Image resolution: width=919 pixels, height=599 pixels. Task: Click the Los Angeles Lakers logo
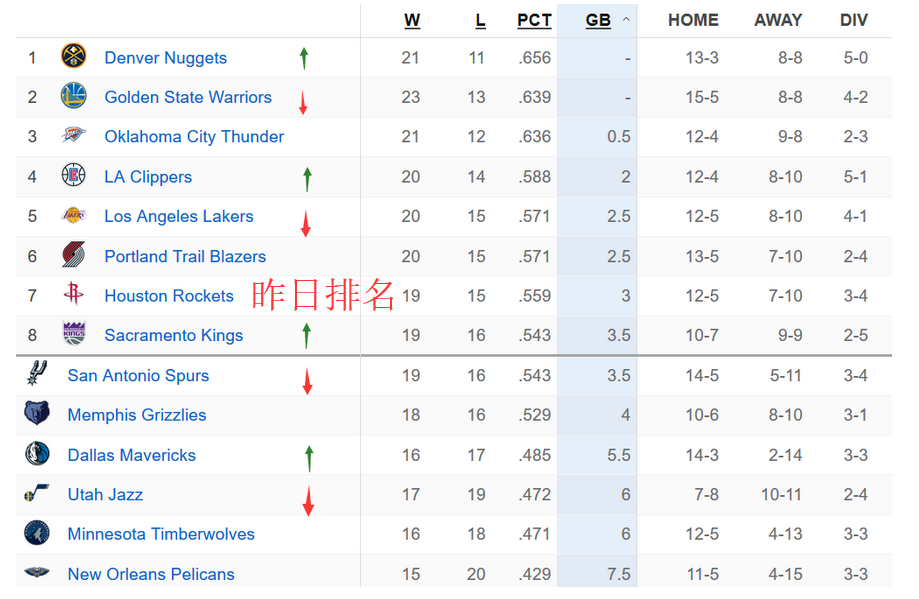pos(73,216)
